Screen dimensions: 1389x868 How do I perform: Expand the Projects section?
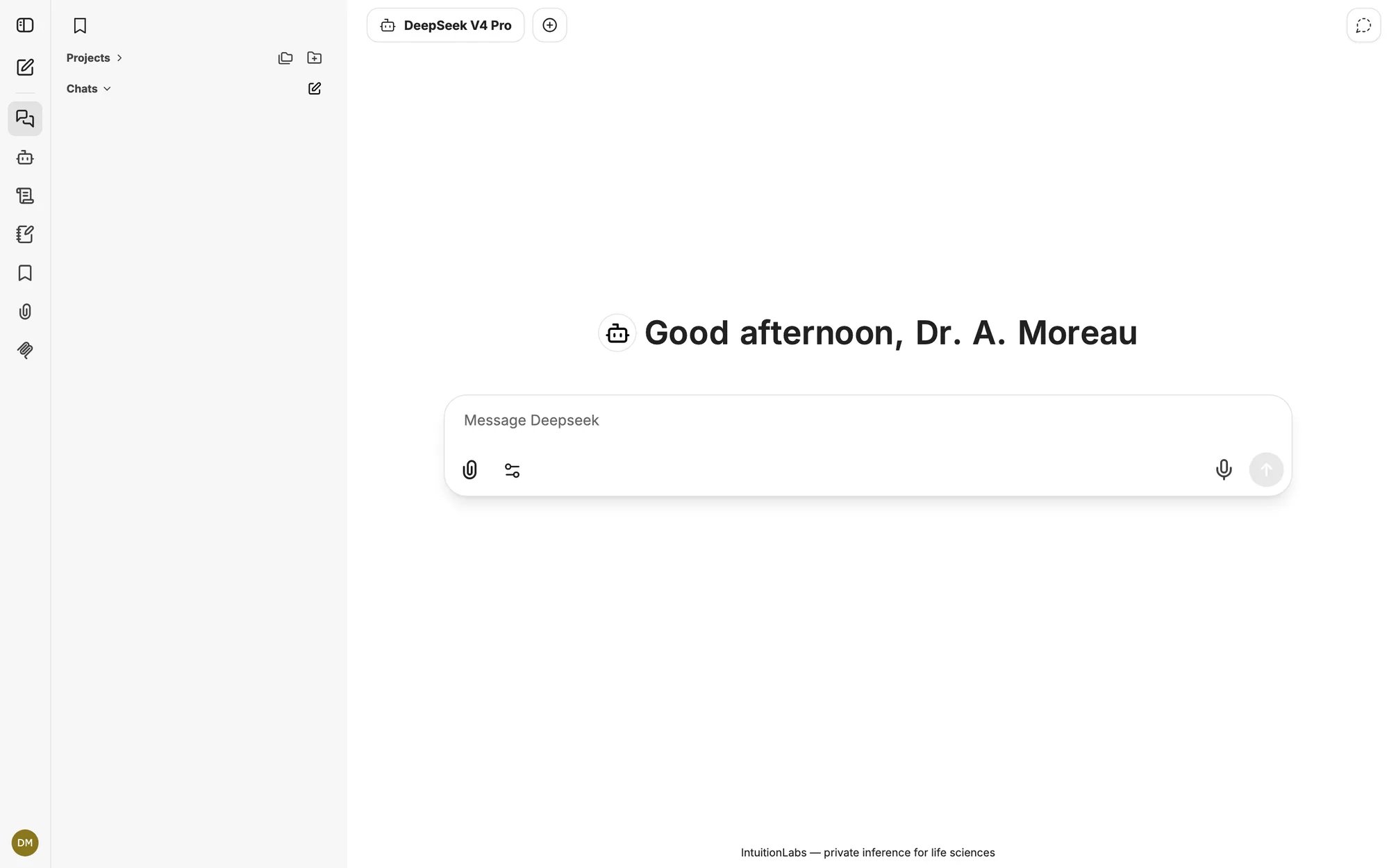(94, 58)
